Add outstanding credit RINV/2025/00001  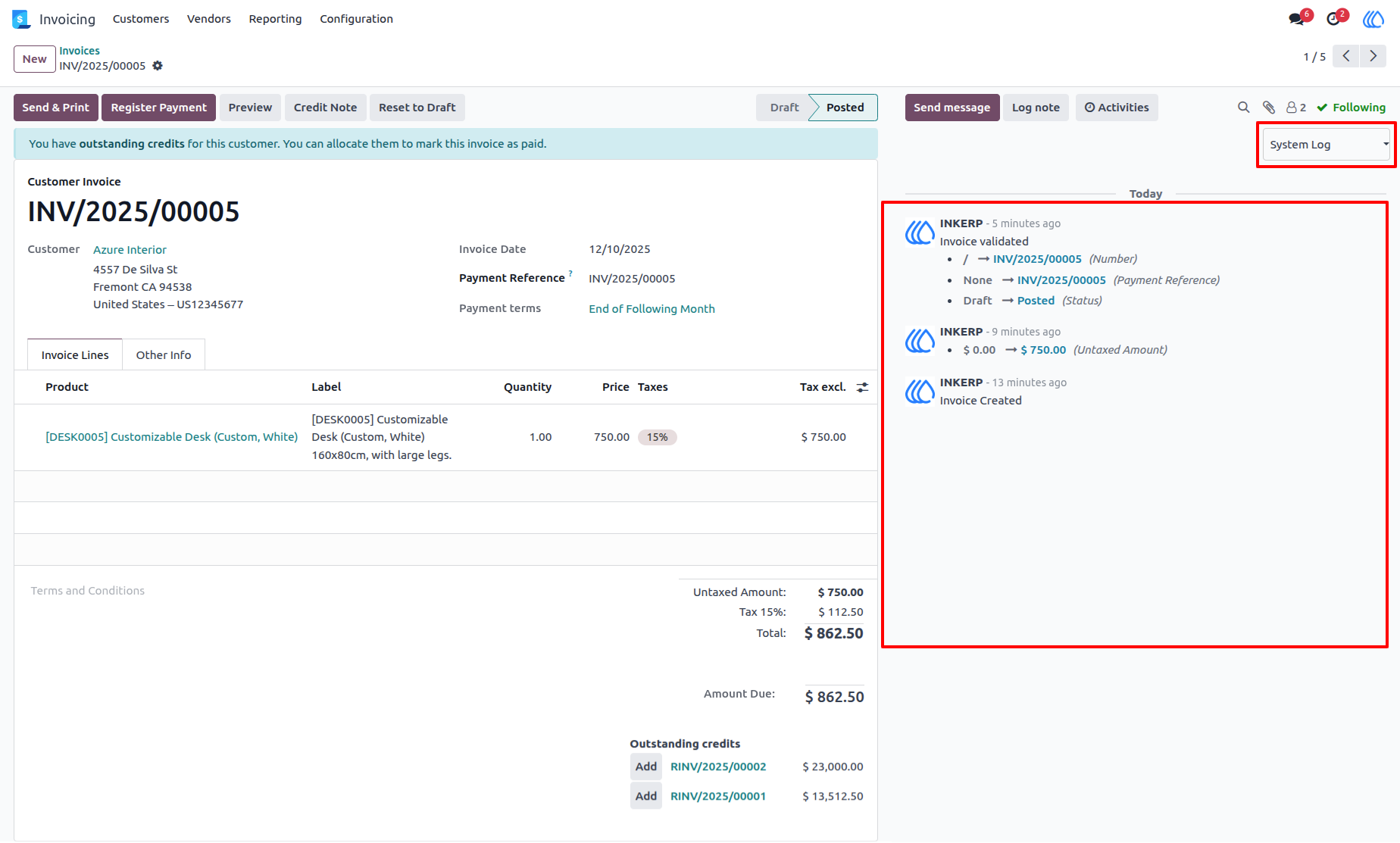point(646,796)
